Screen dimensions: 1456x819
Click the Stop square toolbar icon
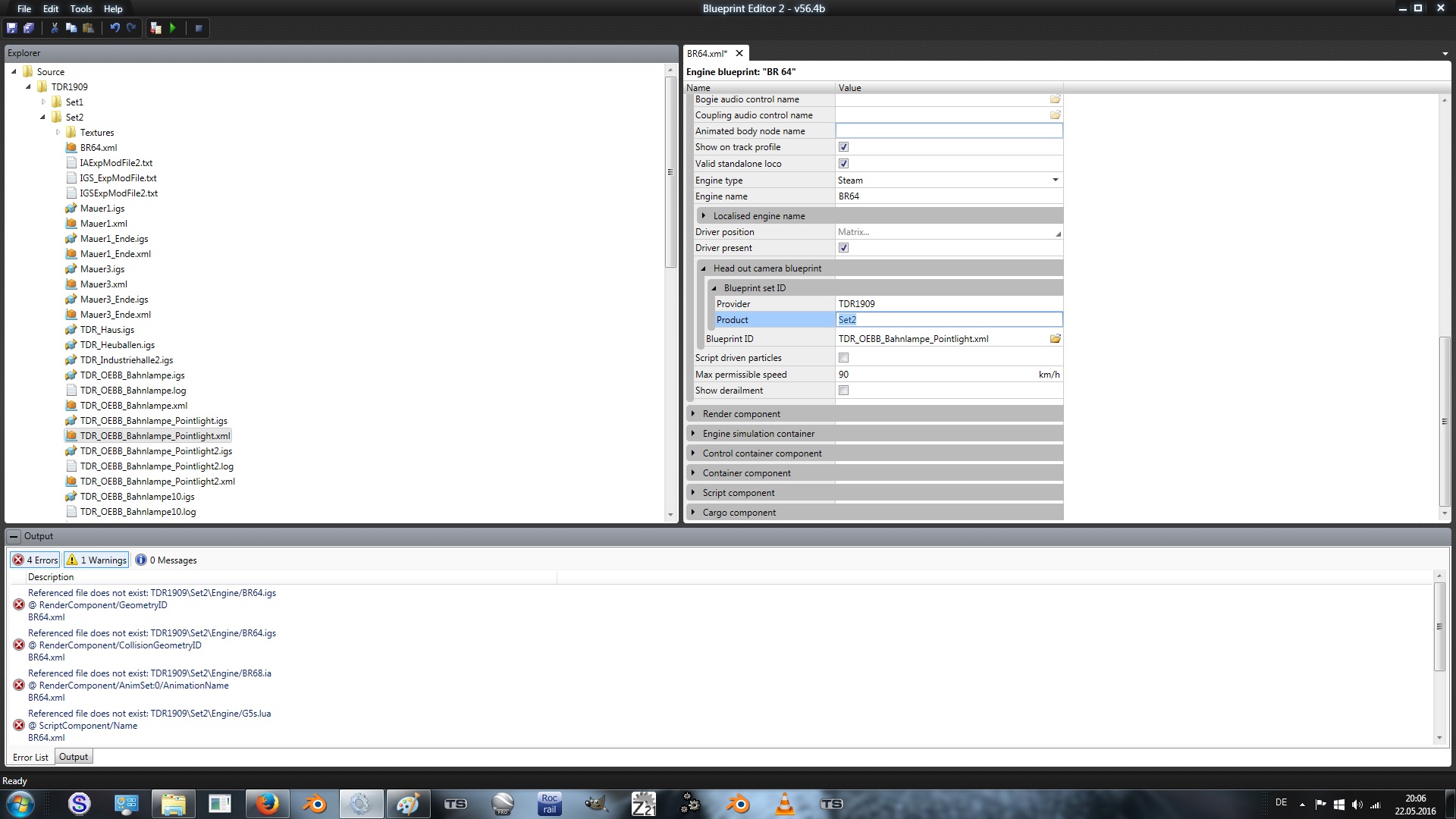(x=199, y=28)
